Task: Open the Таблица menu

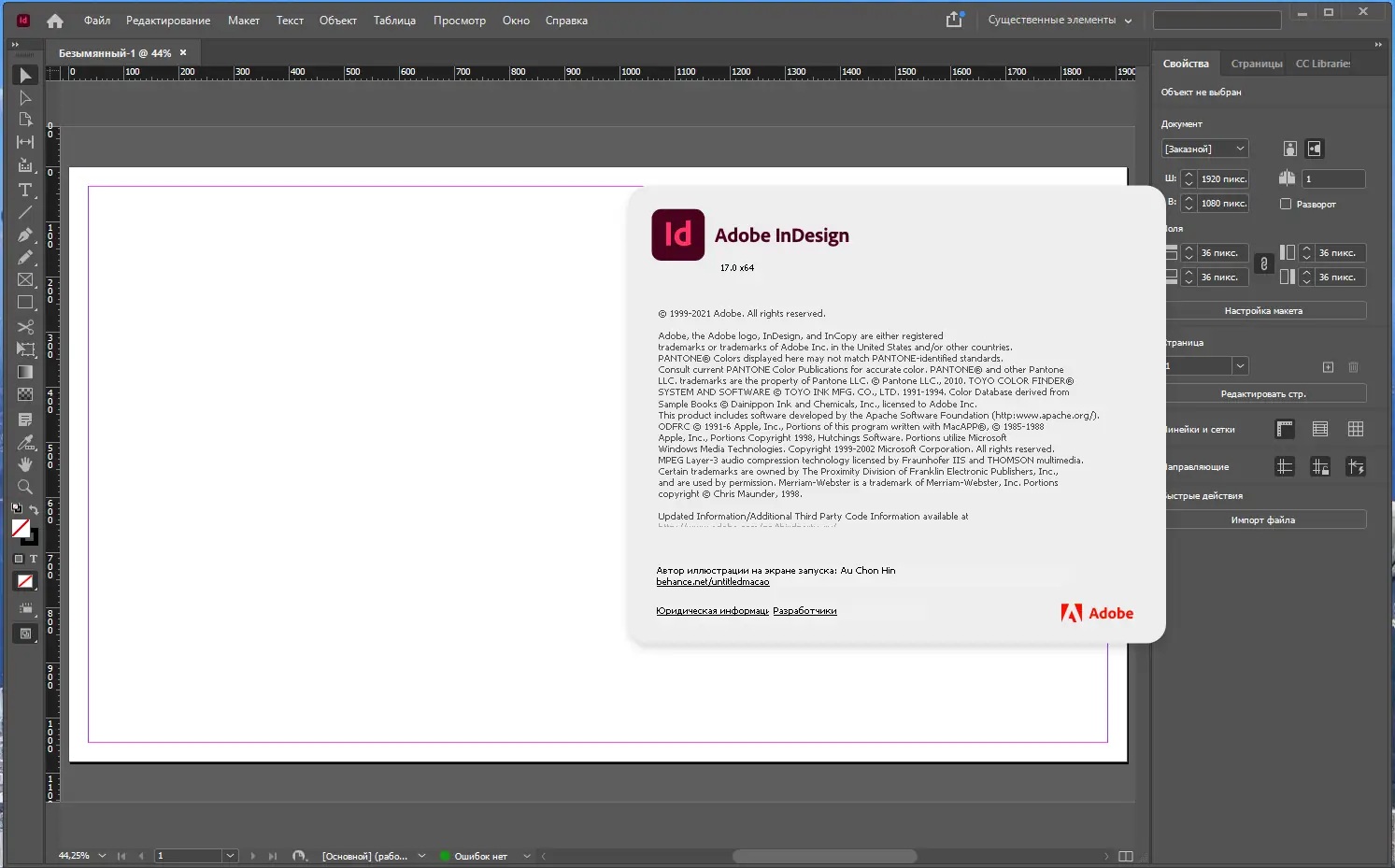Action: pos(394,20)
